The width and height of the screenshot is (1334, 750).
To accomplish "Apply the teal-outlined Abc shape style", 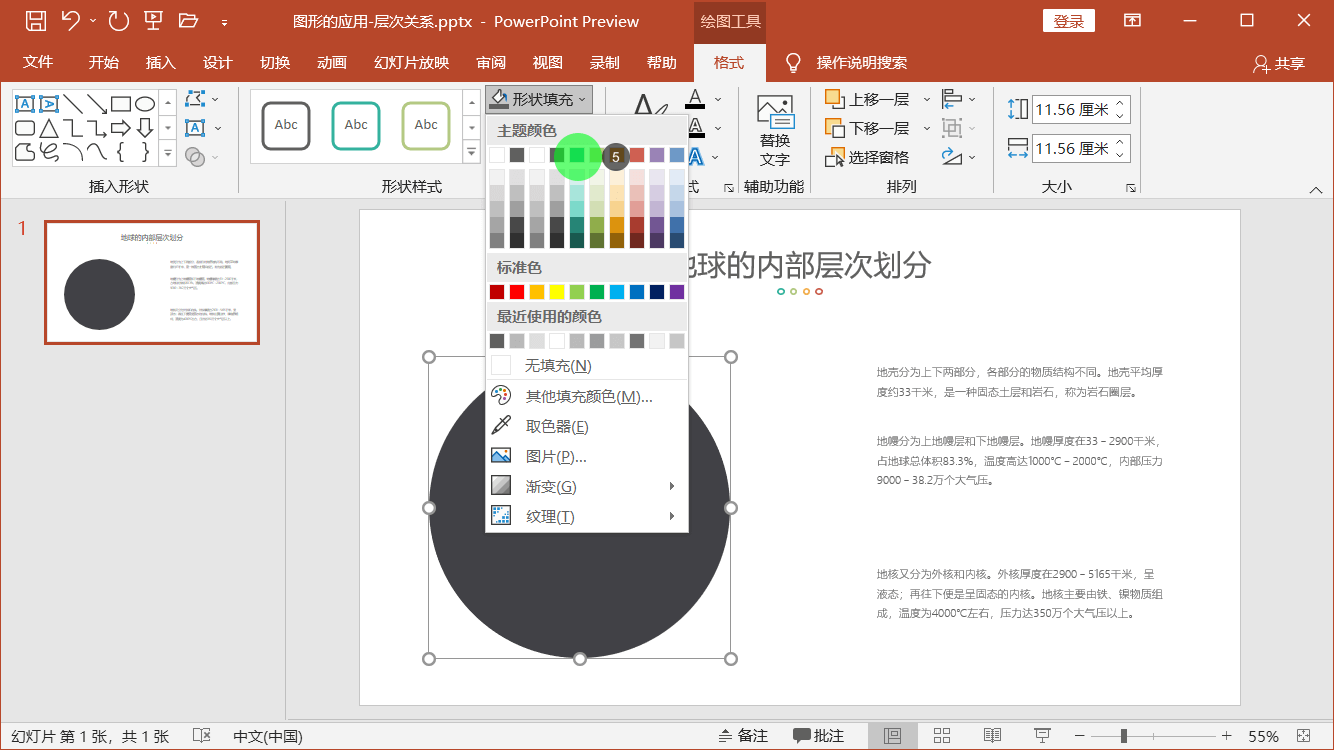I will [x=356, y=126].
